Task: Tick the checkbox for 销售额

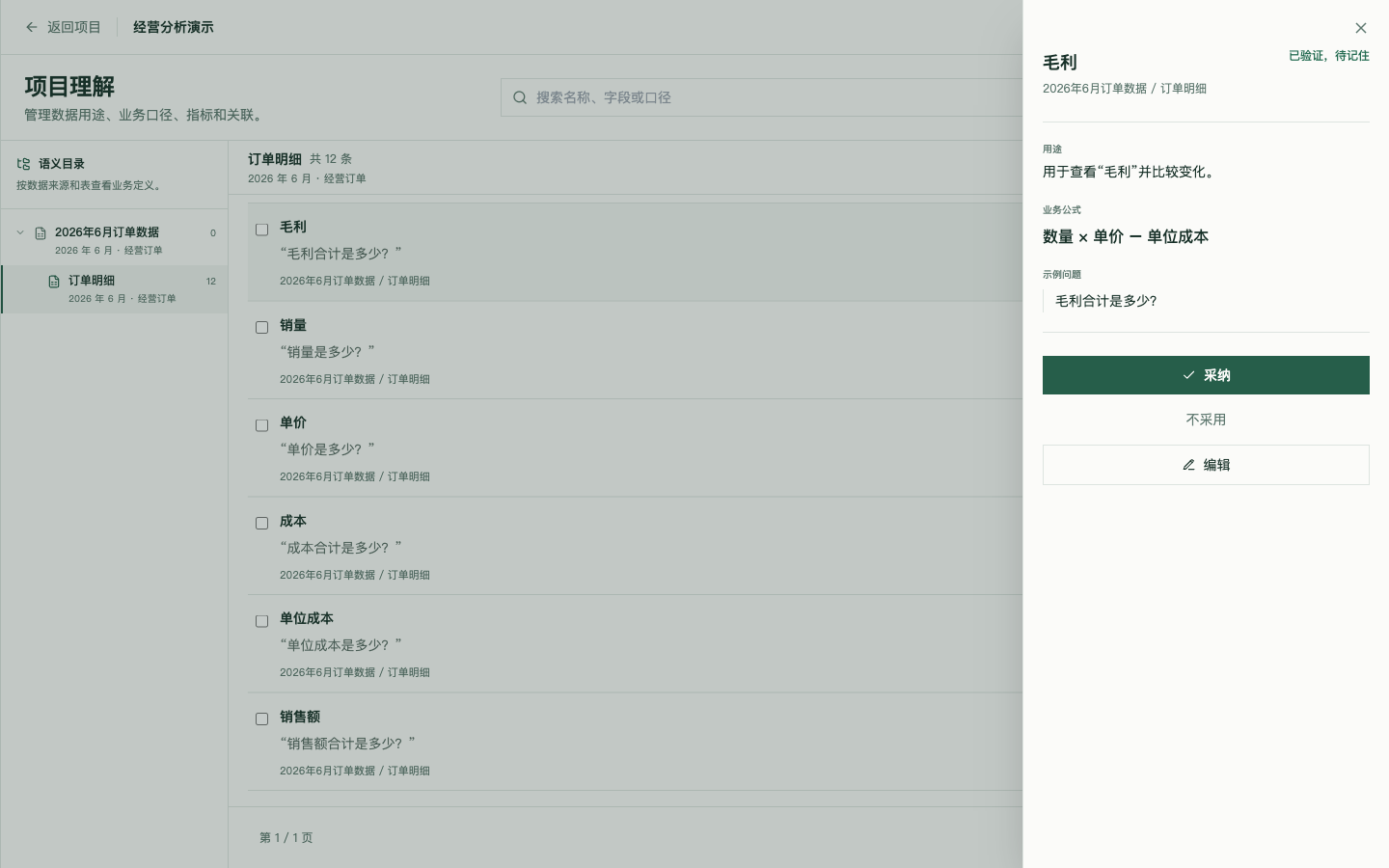Action: [261, 719]
